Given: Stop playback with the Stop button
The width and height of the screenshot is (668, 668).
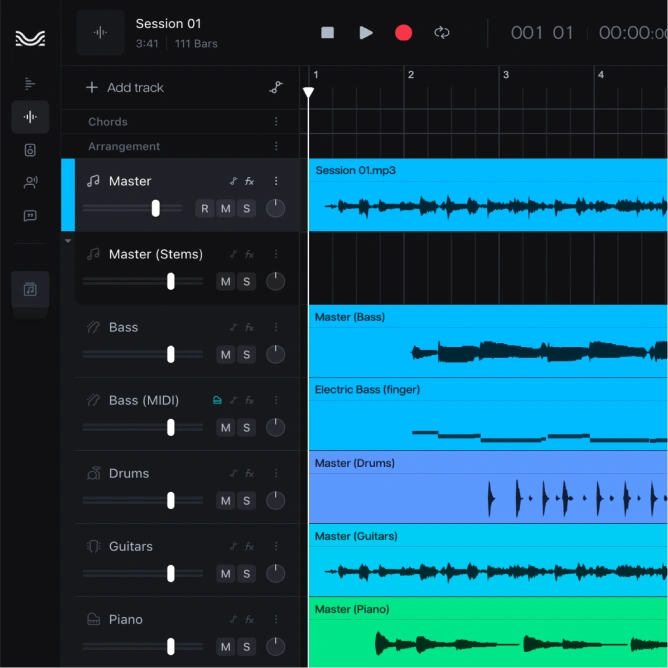Looking at the screenshot, I should (327, 33).
